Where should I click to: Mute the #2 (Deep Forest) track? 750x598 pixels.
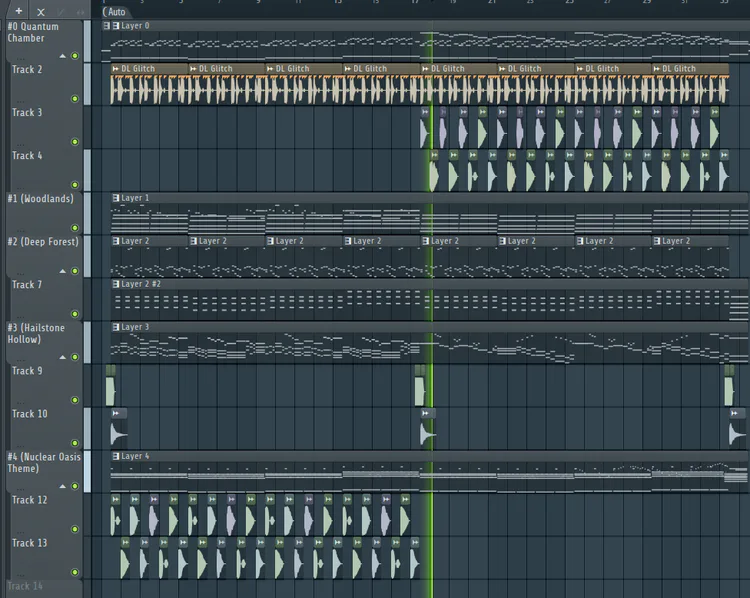[x=75, y=271]
